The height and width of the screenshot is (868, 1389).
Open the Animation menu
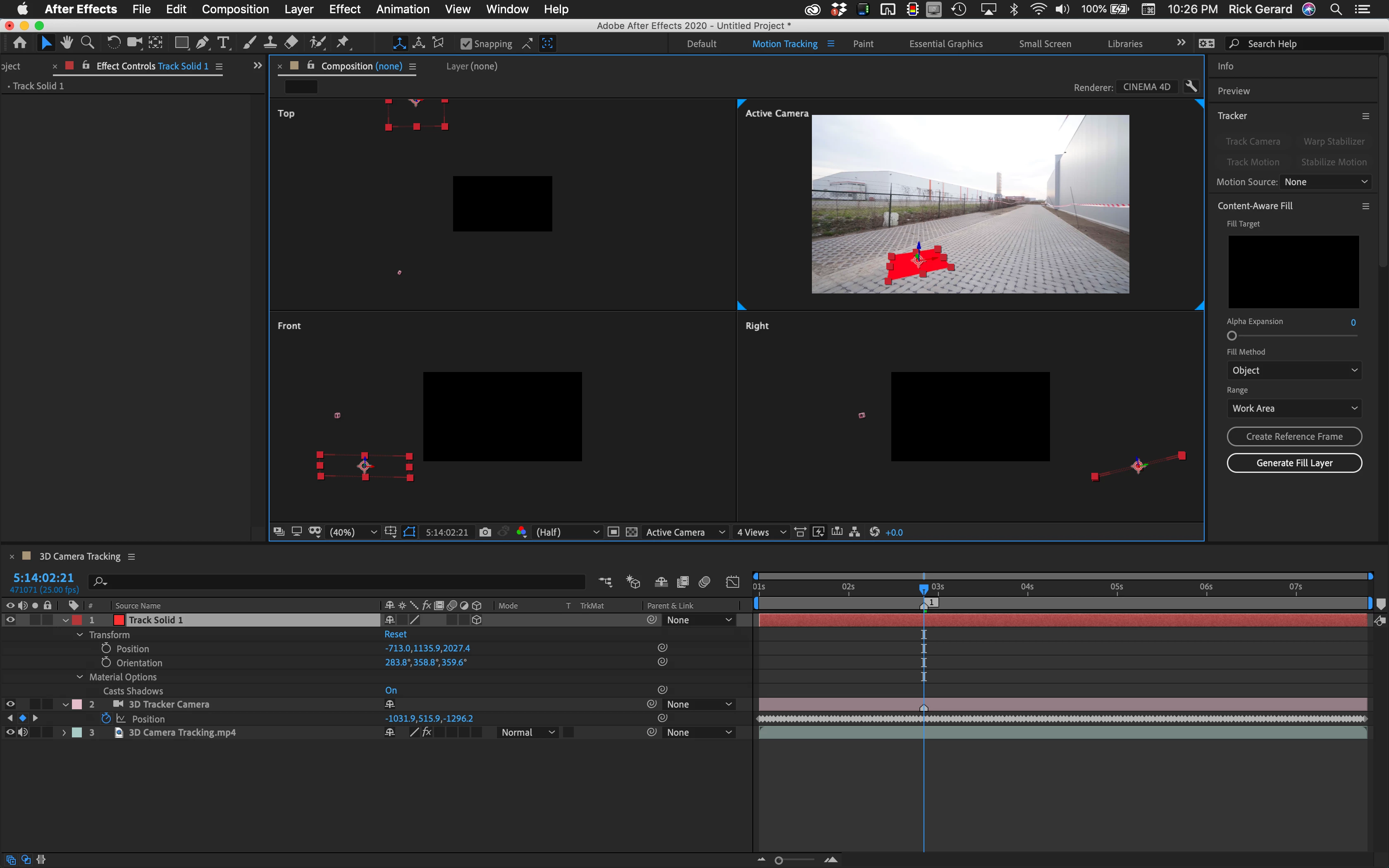[x=402, y=9]
